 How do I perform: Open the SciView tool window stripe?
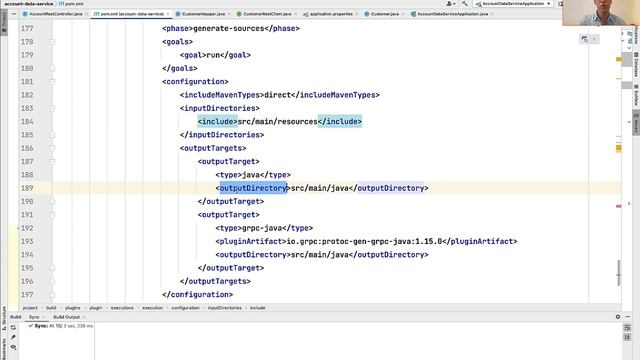tap(636, 95)
